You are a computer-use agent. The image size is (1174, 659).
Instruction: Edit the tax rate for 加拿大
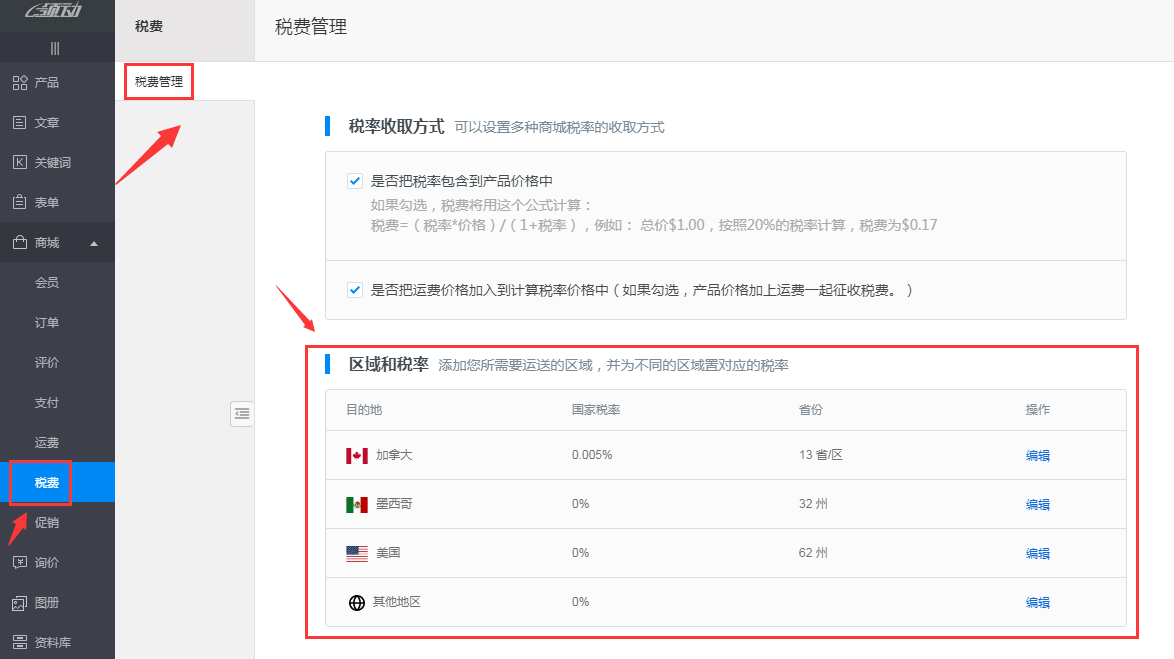pyautogui.click(x=1037, y=455)
